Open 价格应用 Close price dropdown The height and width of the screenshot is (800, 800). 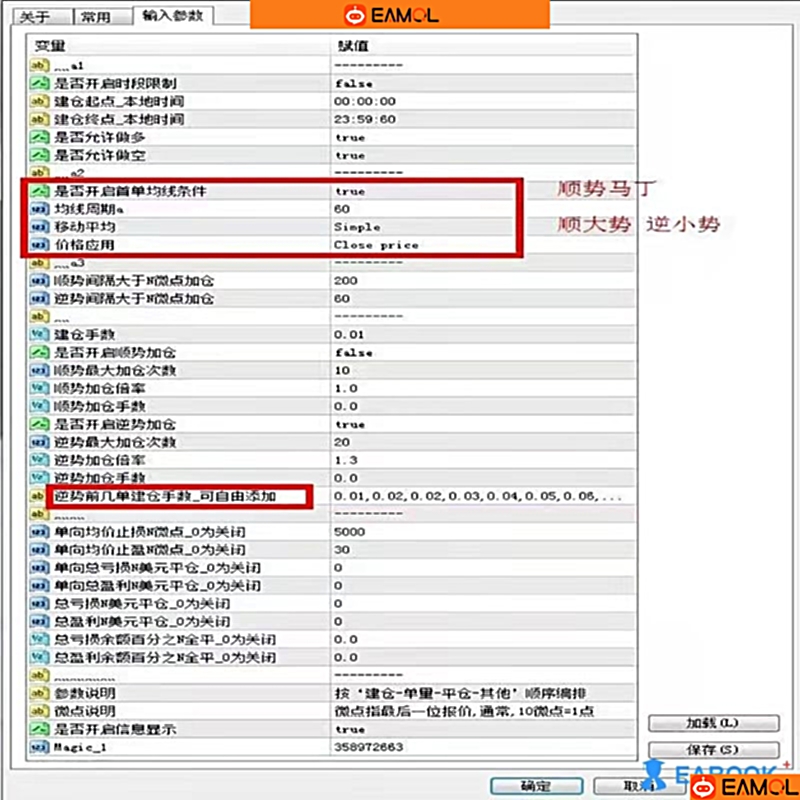[376, 245]
